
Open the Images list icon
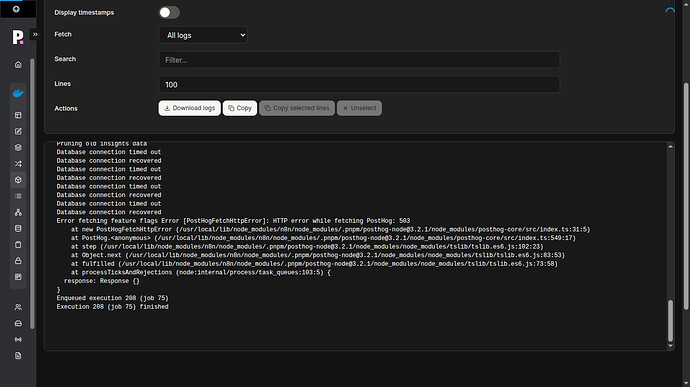(18, 196)
